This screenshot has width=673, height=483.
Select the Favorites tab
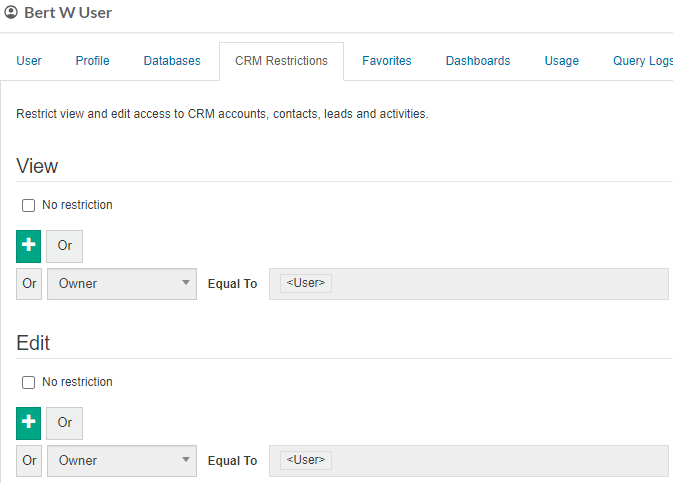(386, 61)
